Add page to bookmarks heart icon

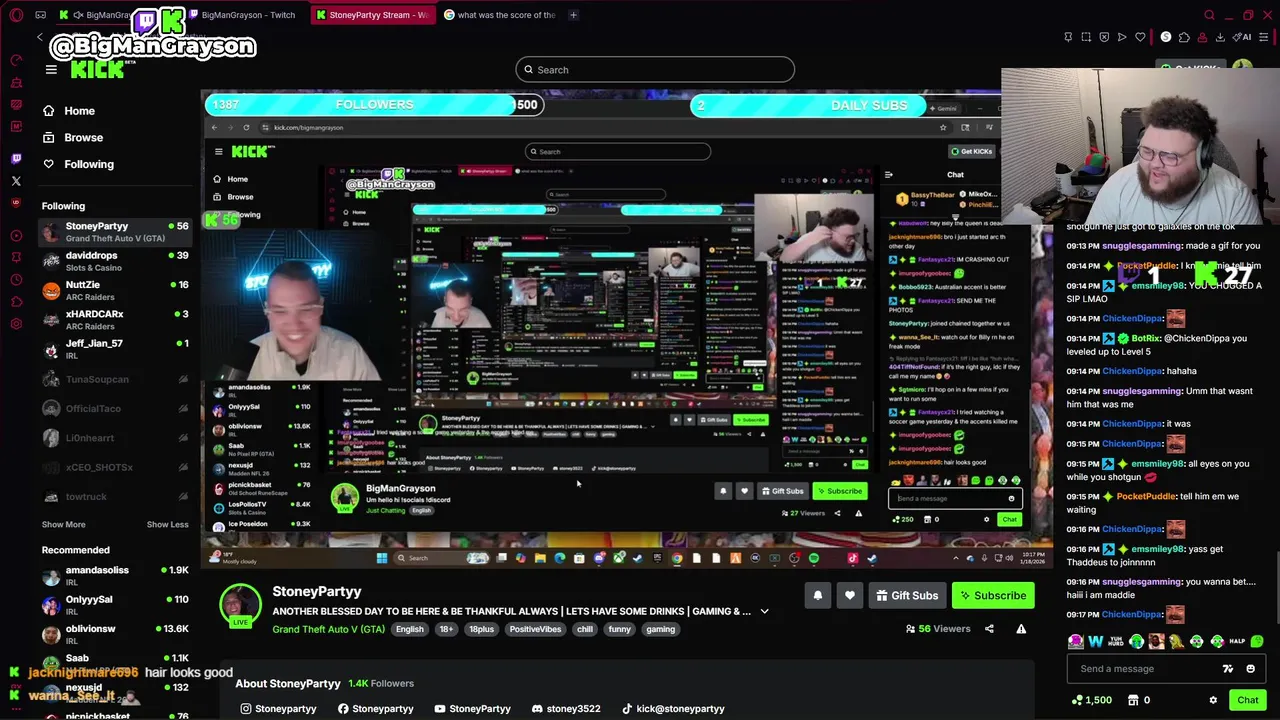(1140, 38)
